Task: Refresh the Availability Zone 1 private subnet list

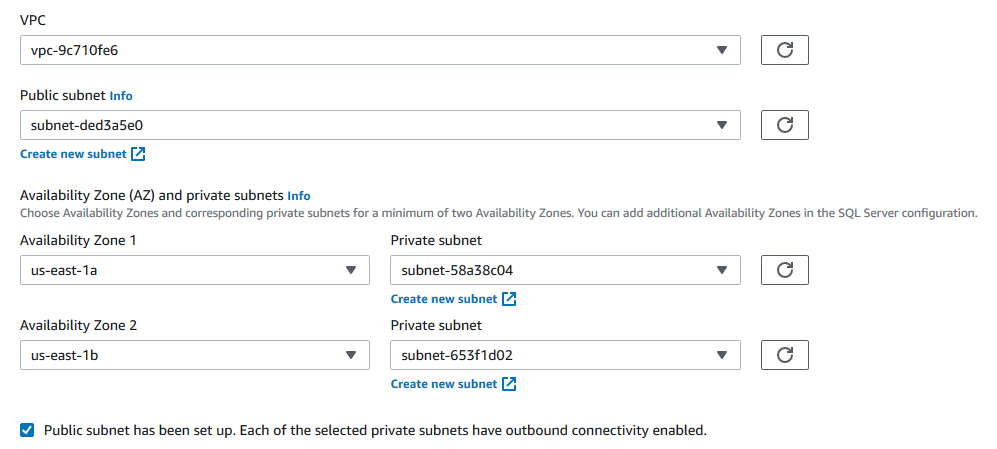Action: click(785, 270)
